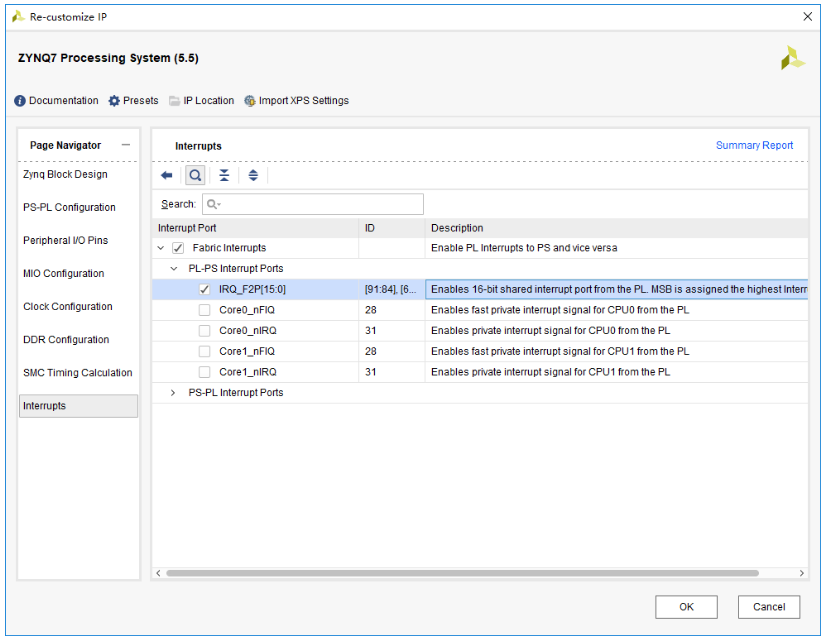Click the Core0_nIRQ ID value 31

click(370, 331)
